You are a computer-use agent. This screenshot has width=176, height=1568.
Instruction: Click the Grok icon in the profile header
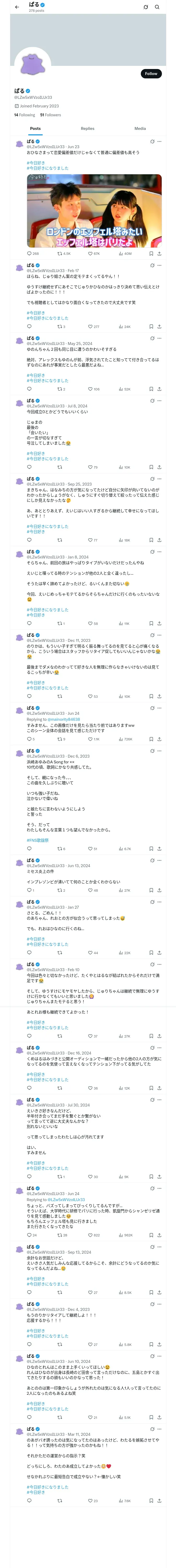(146, 7)
